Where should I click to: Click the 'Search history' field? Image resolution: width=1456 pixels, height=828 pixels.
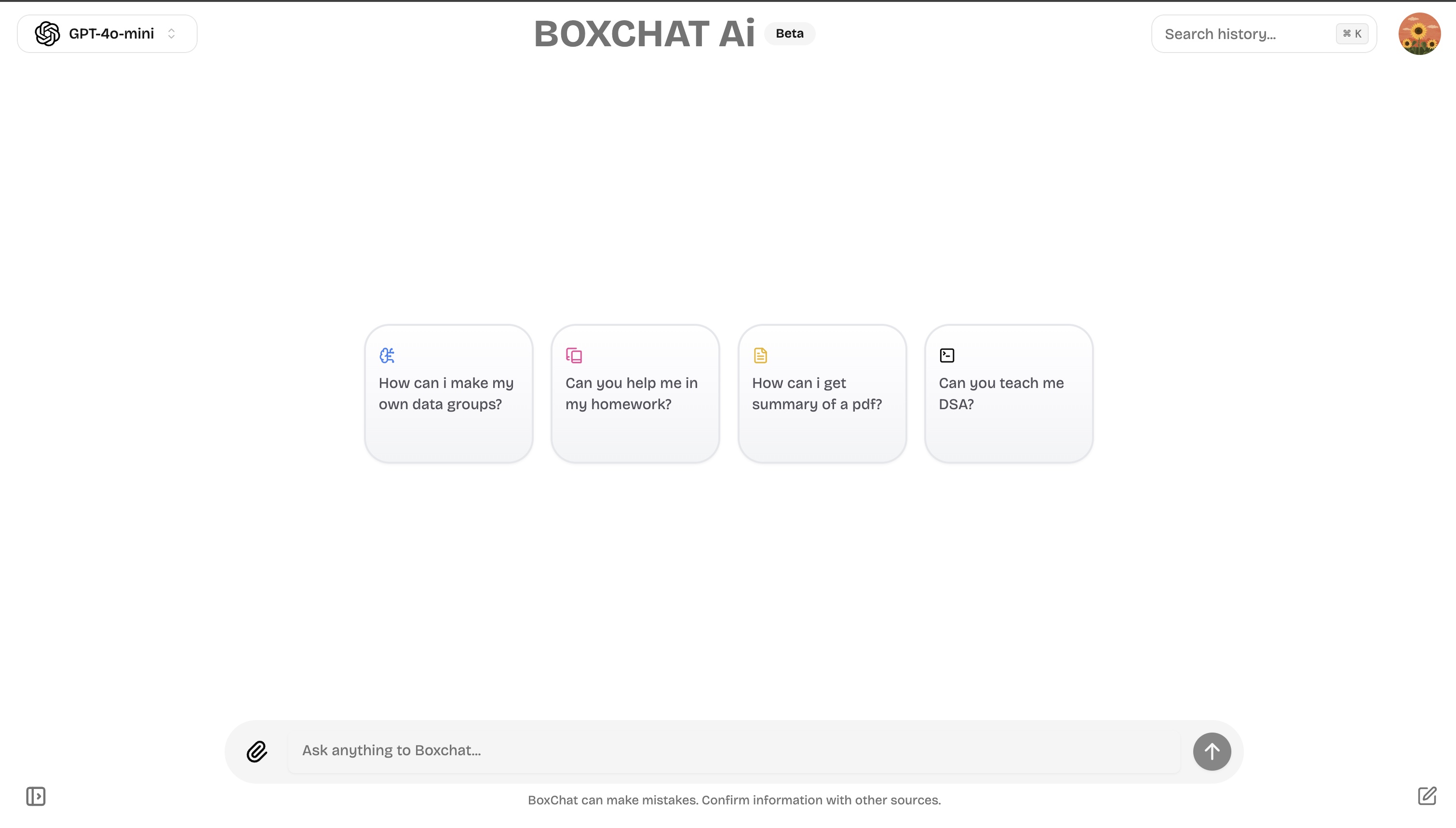(1223, 34)
